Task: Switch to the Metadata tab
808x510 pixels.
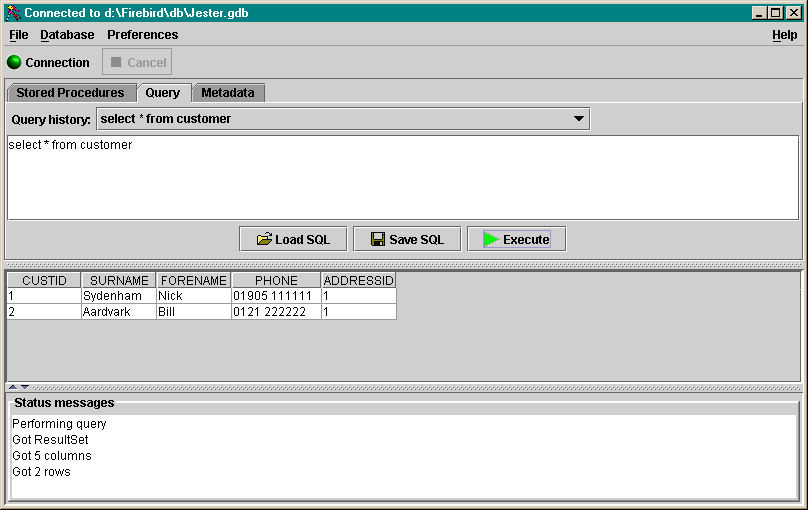Action: [x=227, y=93]
